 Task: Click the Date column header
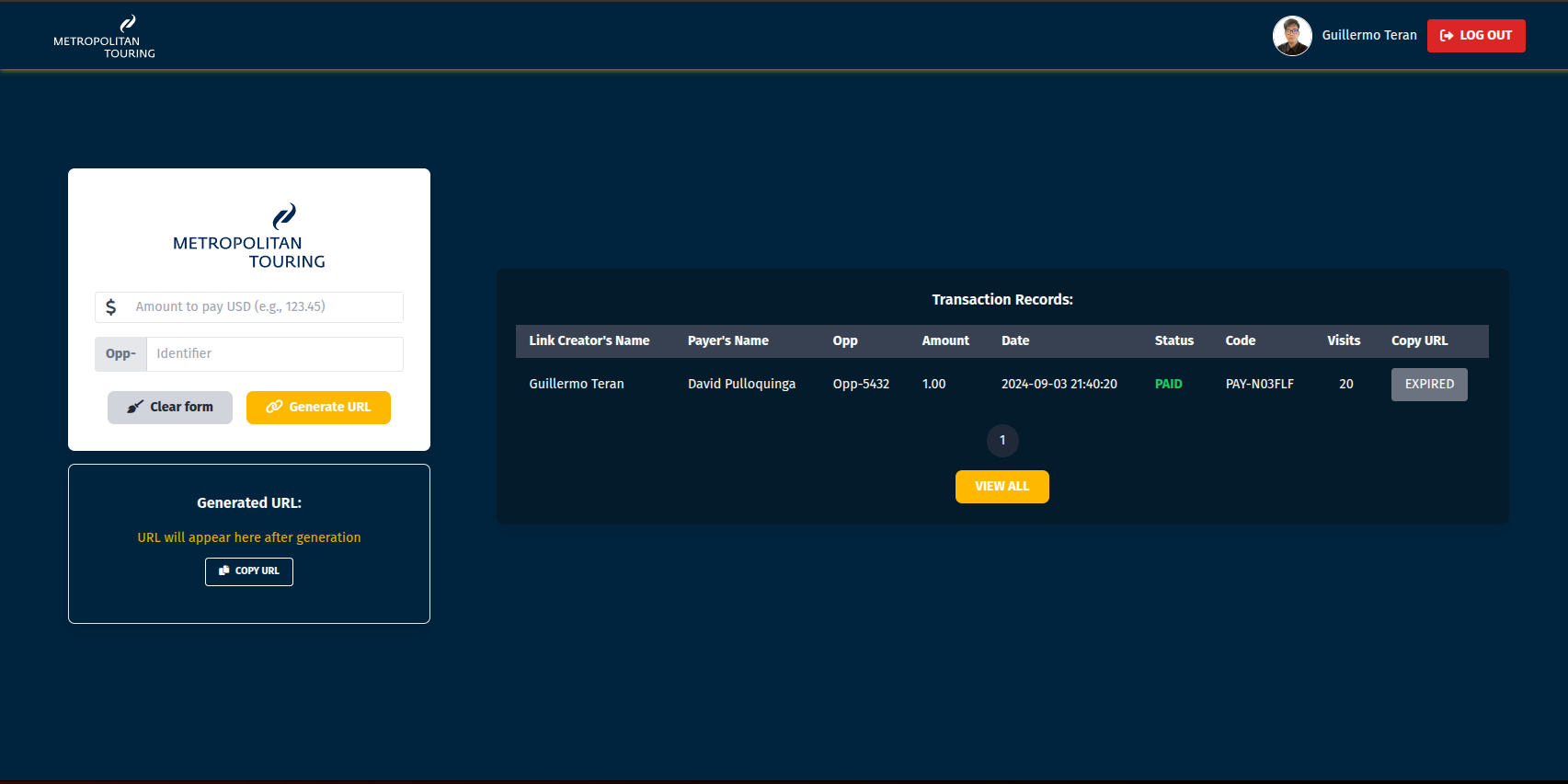1015,340
